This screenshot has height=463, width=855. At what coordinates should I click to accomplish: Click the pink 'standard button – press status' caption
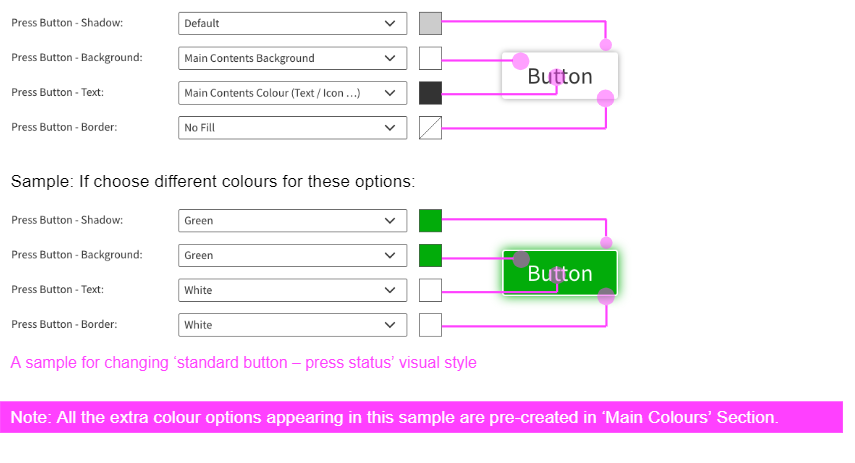243,362
